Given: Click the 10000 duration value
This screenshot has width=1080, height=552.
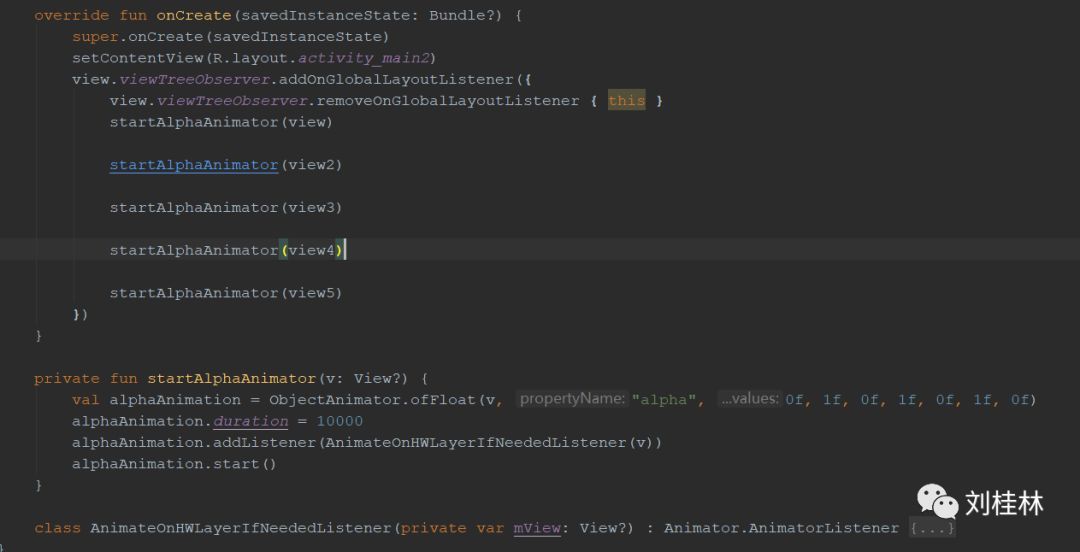Looking at the screenshot, I should (x=340, y=421).
